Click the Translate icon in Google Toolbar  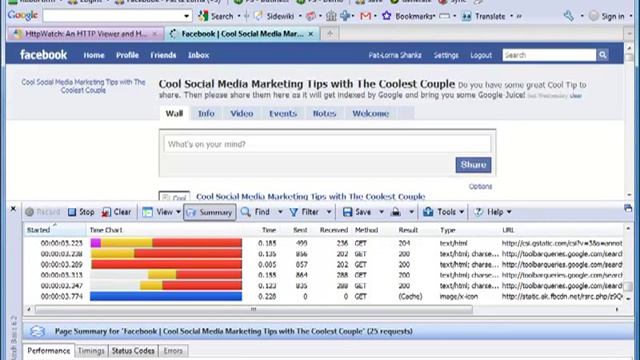[x=466, y=16]
